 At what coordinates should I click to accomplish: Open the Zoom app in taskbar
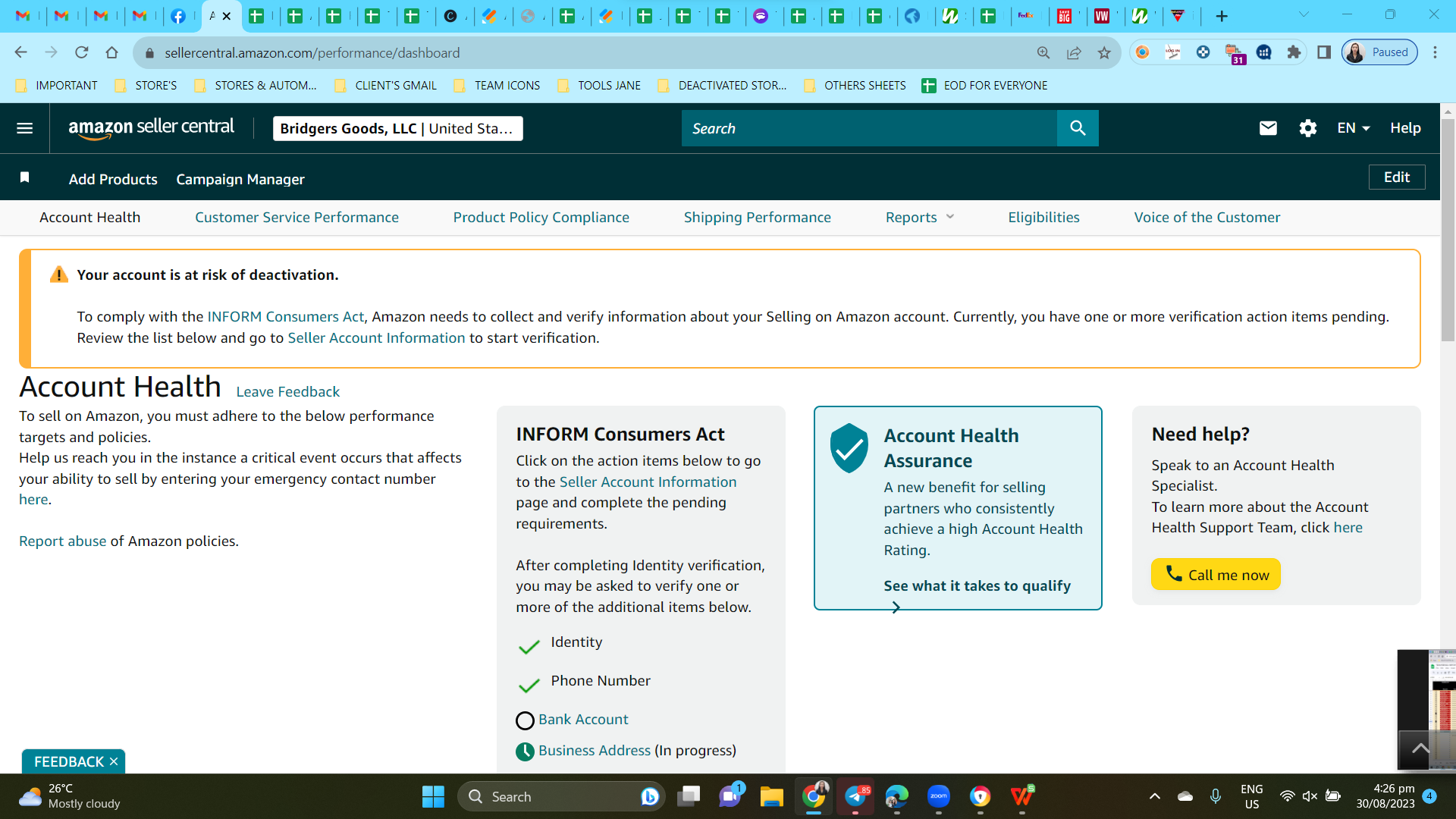[939, 796]
